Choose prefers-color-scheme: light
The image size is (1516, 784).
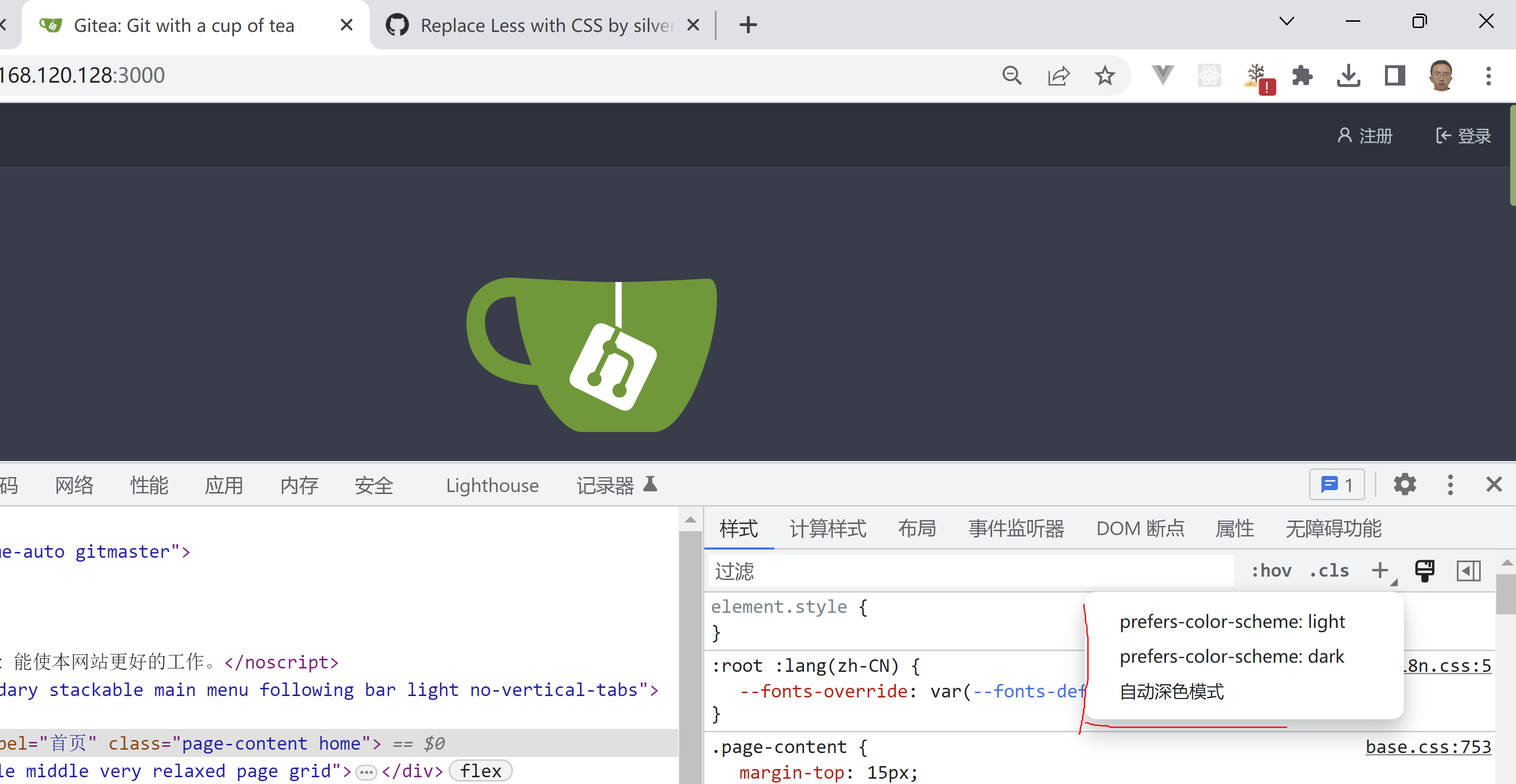(x=1232, y=622)
